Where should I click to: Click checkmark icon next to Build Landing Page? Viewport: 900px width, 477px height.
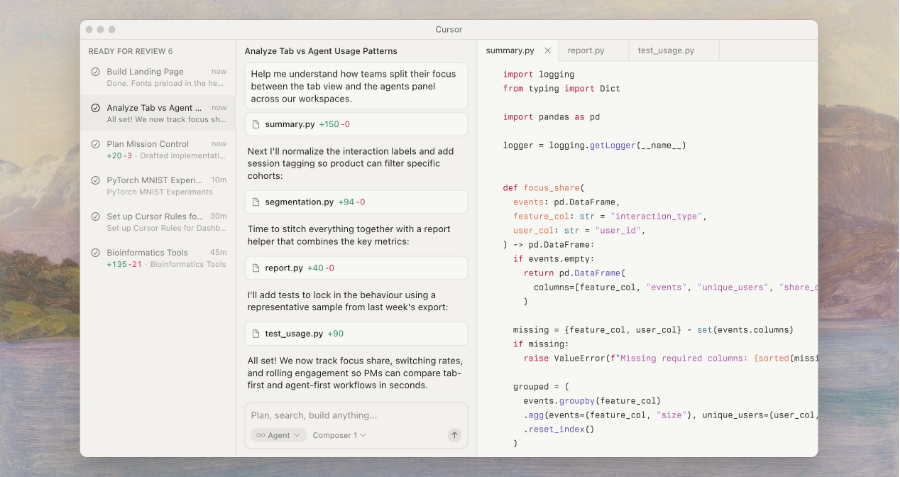95,72
